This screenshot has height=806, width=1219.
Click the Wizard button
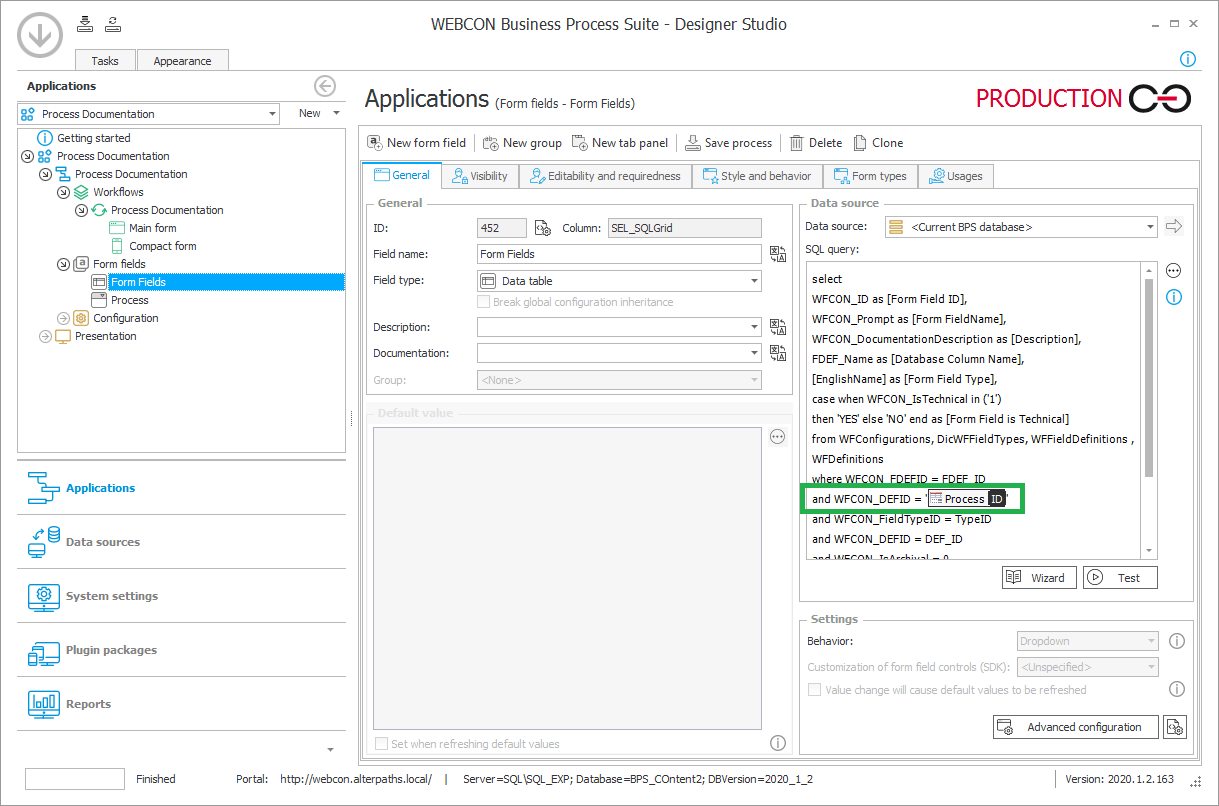(1039, 577)
